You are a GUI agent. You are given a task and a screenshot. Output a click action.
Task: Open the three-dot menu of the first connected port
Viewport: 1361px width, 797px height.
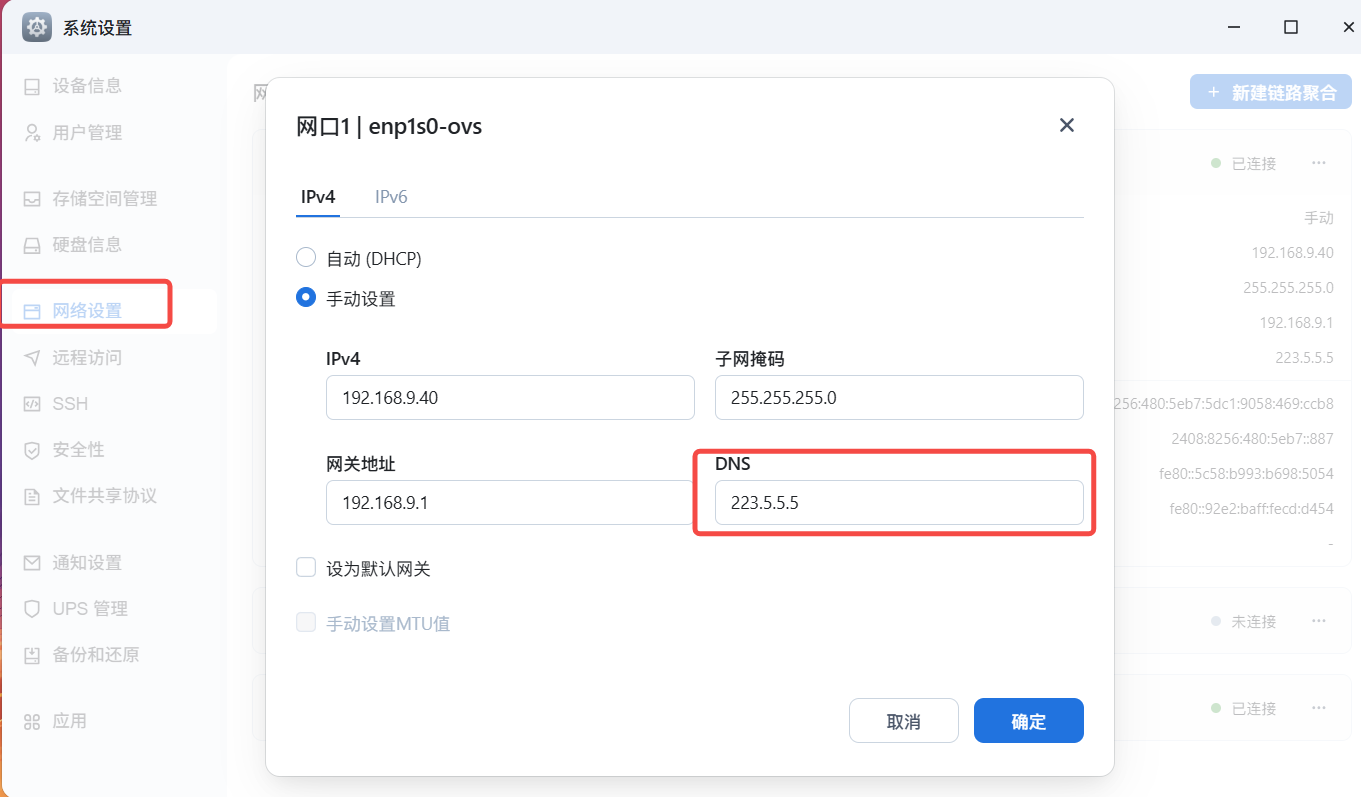coord(1318,163)
